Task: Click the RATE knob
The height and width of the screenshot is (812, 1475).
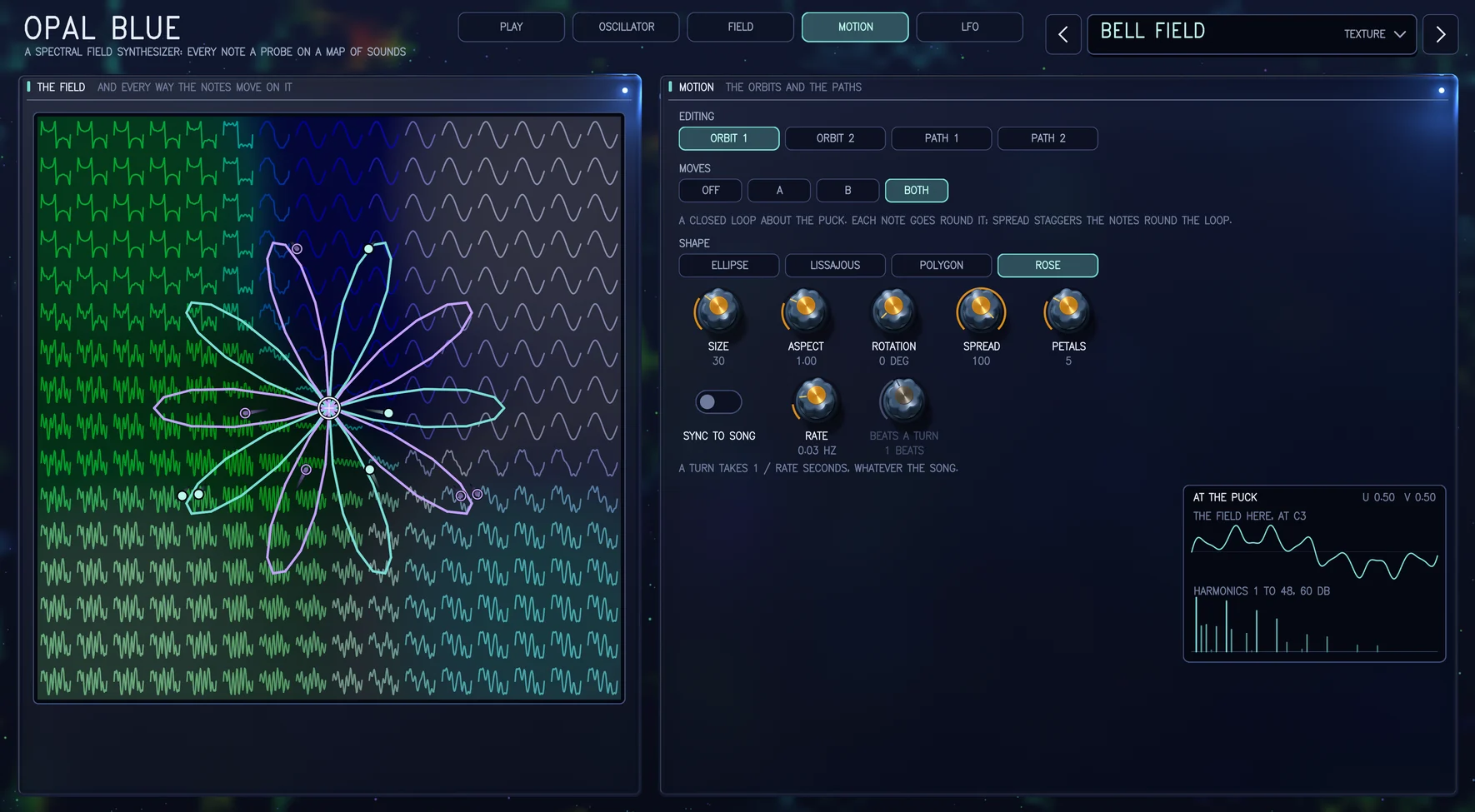Action: (817, 401)
